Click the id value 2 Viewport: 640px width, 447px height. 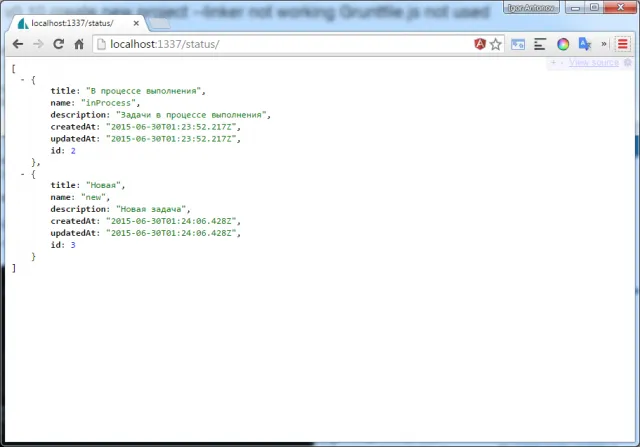(73, 151)
